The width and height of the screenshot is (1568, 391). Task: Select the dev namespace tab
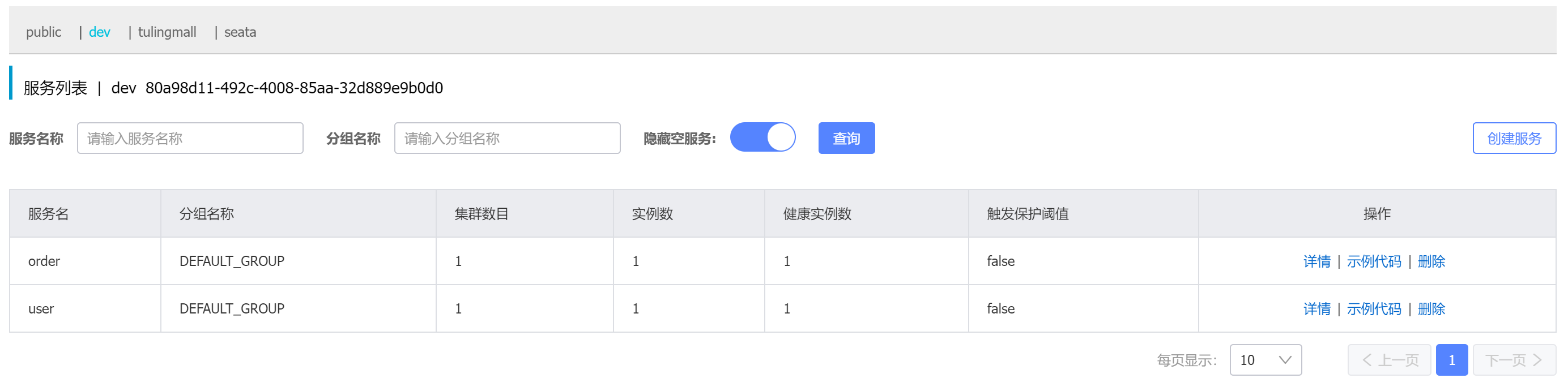coord(99,32)
